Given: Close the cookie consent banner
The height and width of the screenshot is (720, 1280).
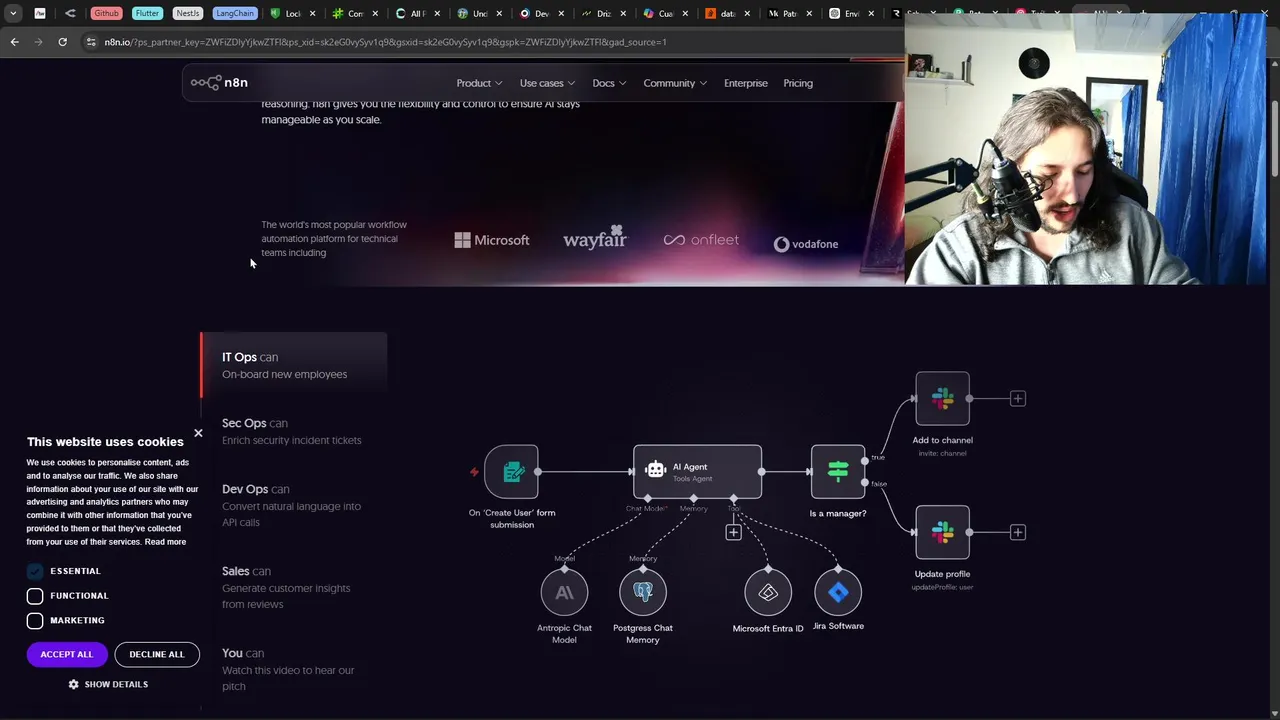Looking at the screenshot, I should (198, 433).
